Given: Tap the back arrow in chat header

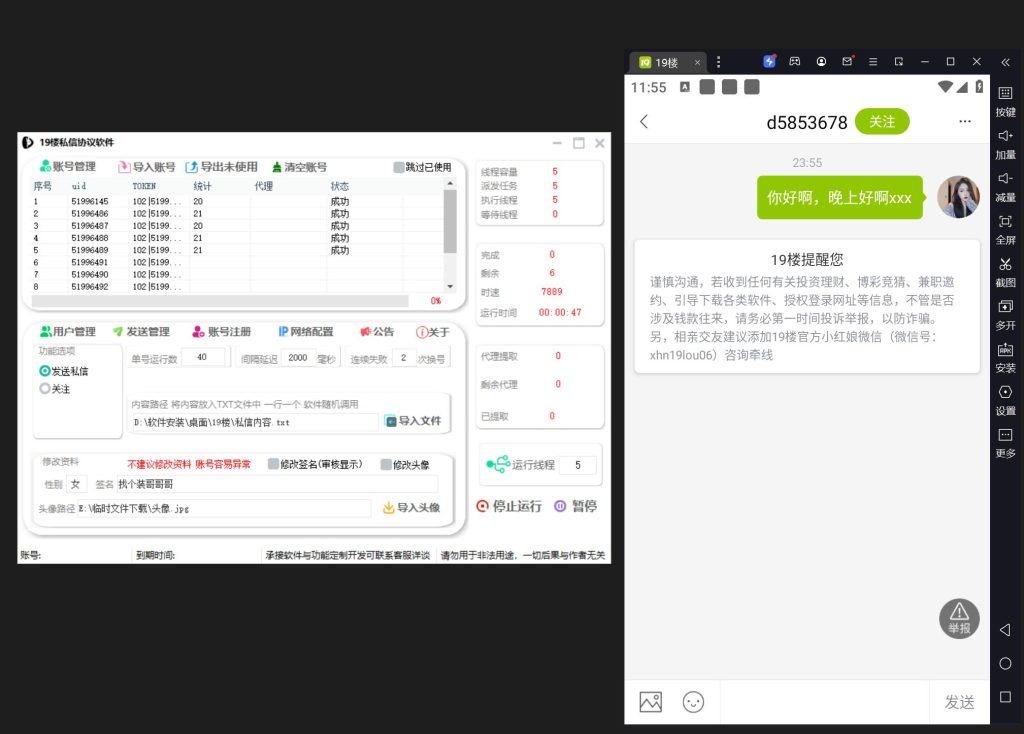Looking at the screenshot, I should (x=644, y=122).
